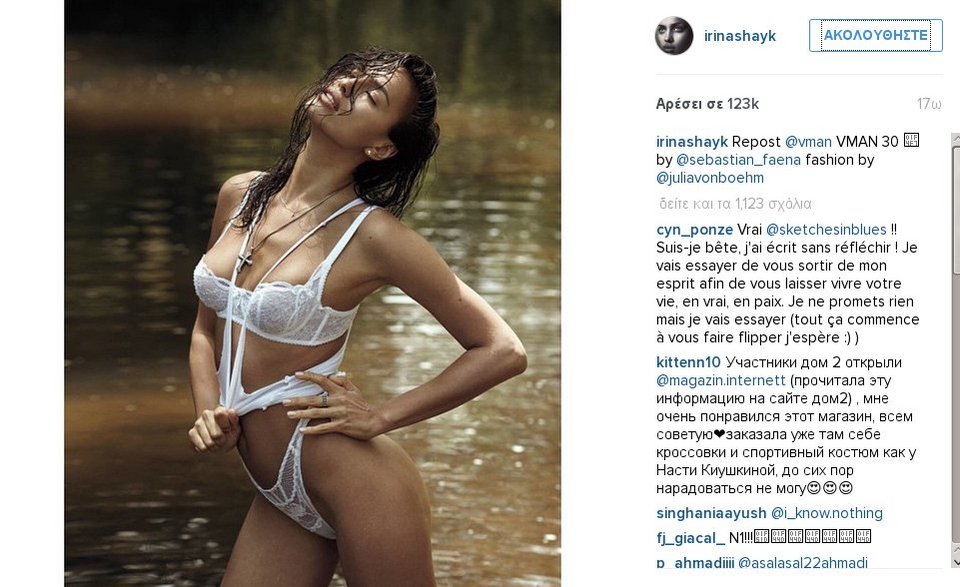
Task: Open @sketchesinblues mention
Action: coord(826,230)
